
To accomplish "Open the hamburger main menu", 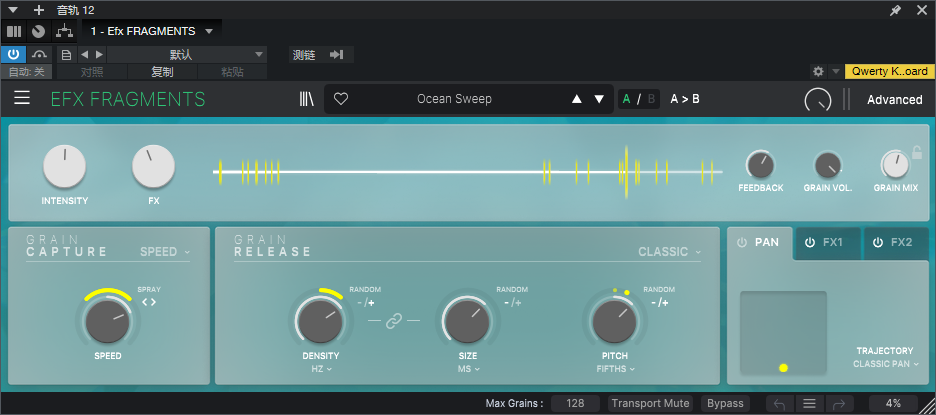I will coord(22,98).
